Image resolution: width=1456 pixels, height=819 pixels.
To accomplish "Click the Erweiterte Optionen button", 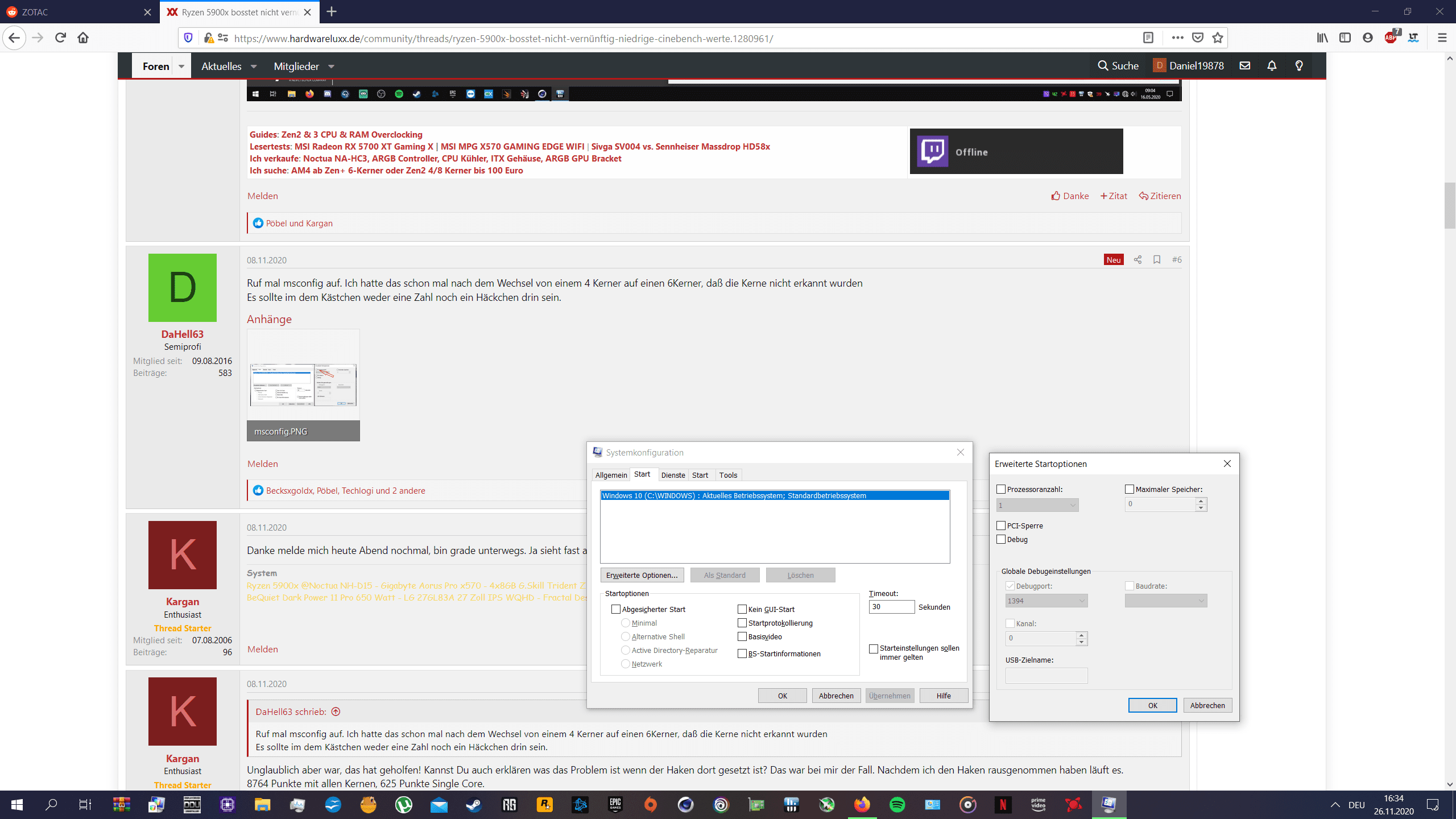I will tap(642, 575).
